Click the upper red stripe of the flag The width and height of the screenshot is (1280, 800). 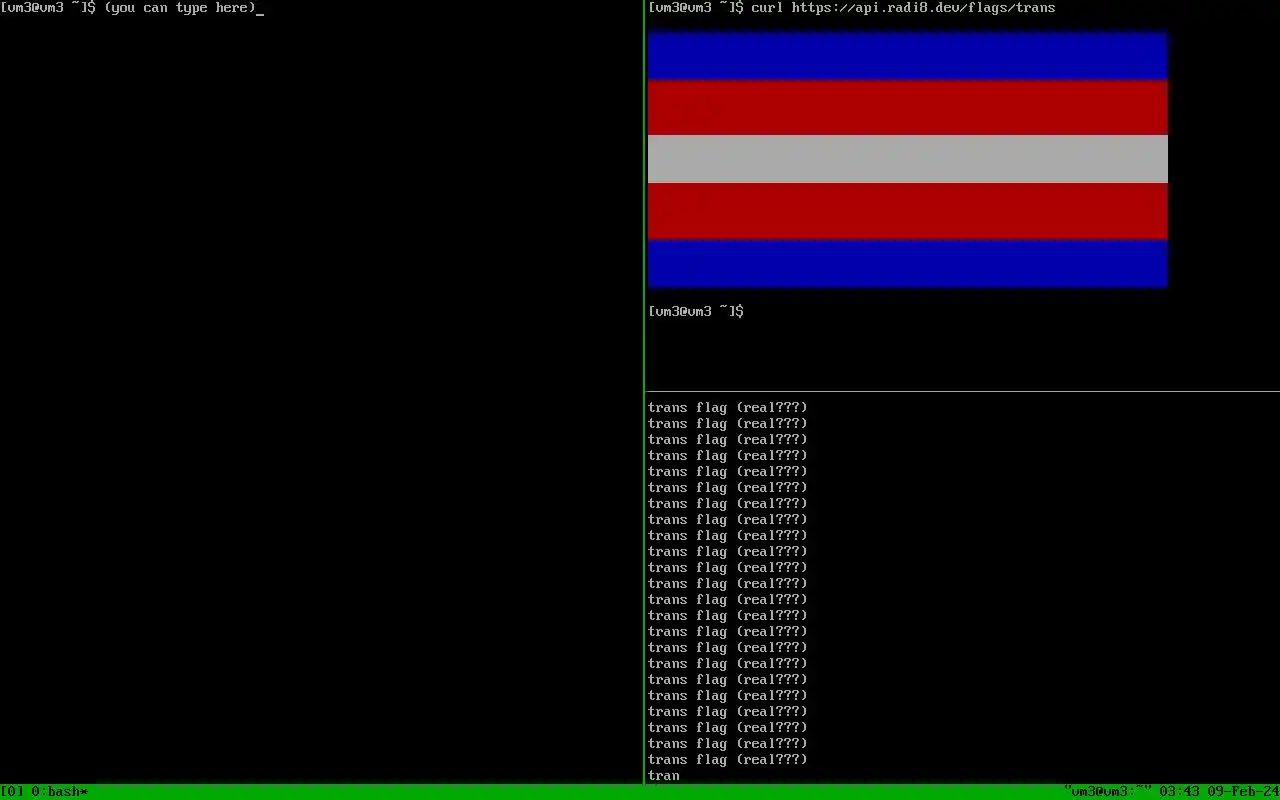click(x=908, y=108)
